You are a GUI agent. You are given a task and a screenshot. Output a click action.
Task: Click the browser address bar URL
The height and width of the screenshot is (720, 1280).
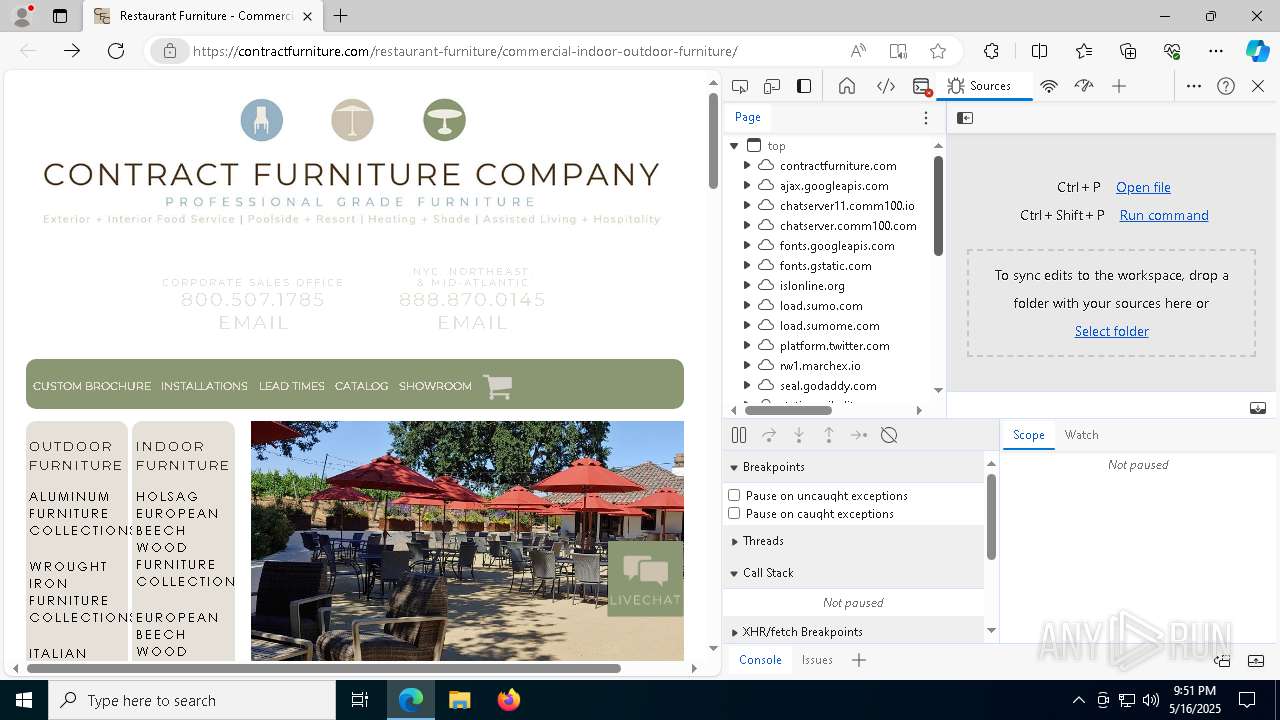[x=465, y=51]
